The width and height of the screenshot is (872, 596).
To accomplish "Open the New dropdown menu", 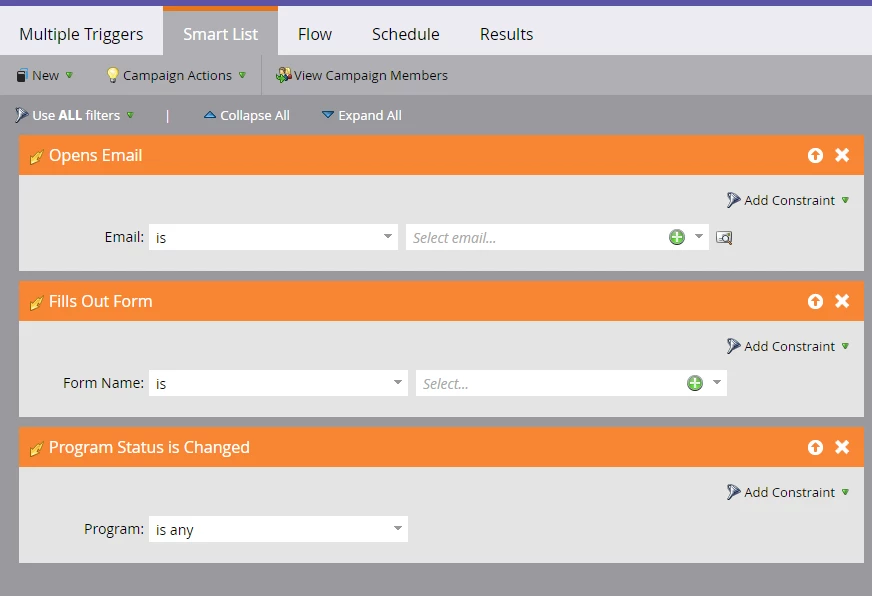I will coord(45,75).
